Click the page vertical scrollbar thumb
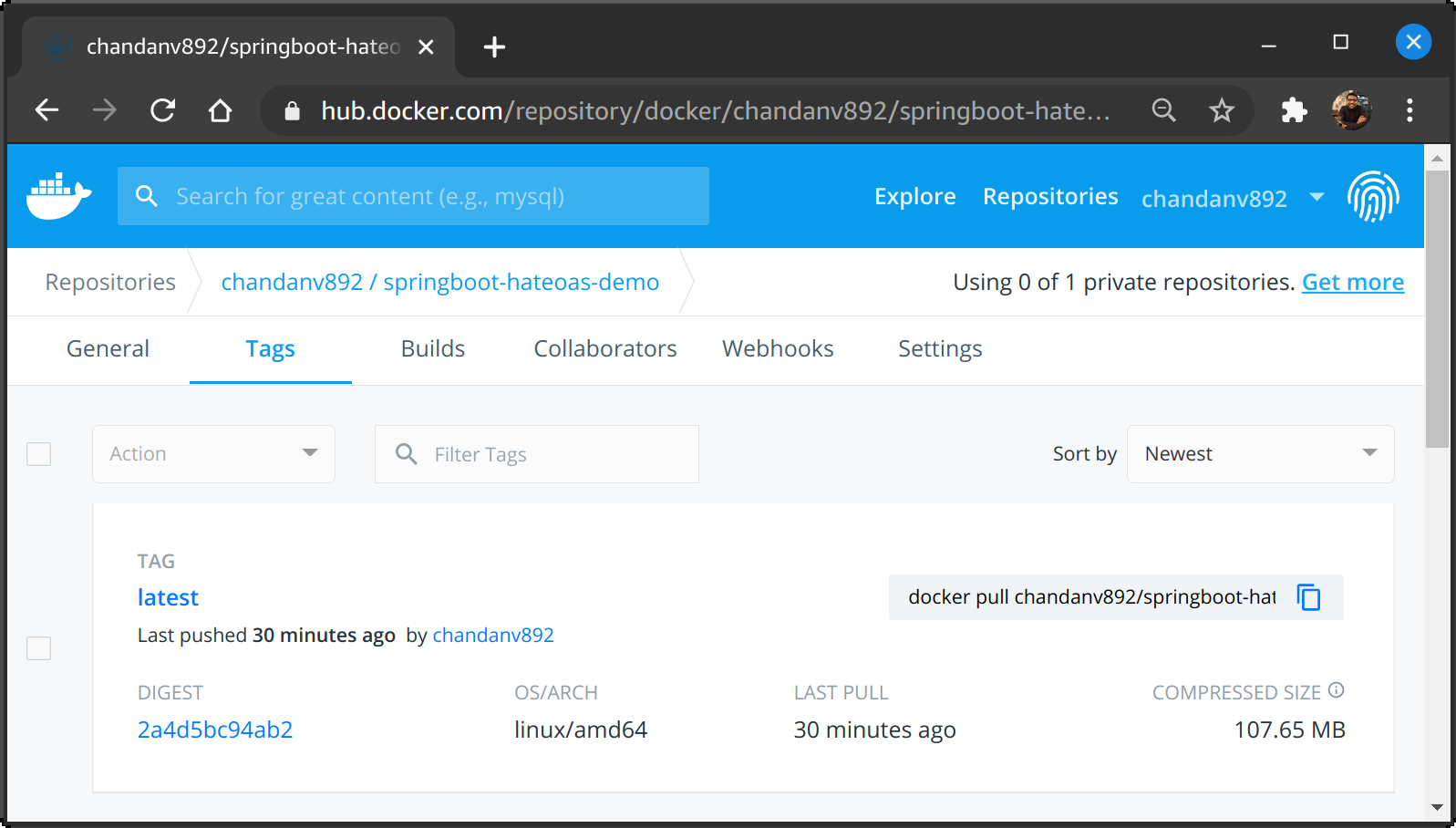The height and width of the screenshot is (828, 1456). click(1437, 310)
